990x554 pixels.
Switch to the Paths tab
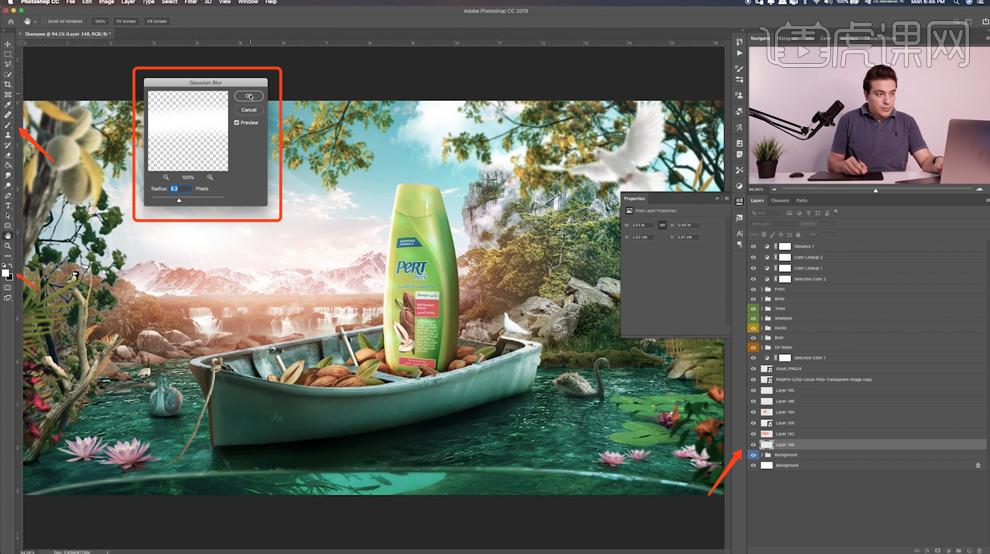(802, 200)
